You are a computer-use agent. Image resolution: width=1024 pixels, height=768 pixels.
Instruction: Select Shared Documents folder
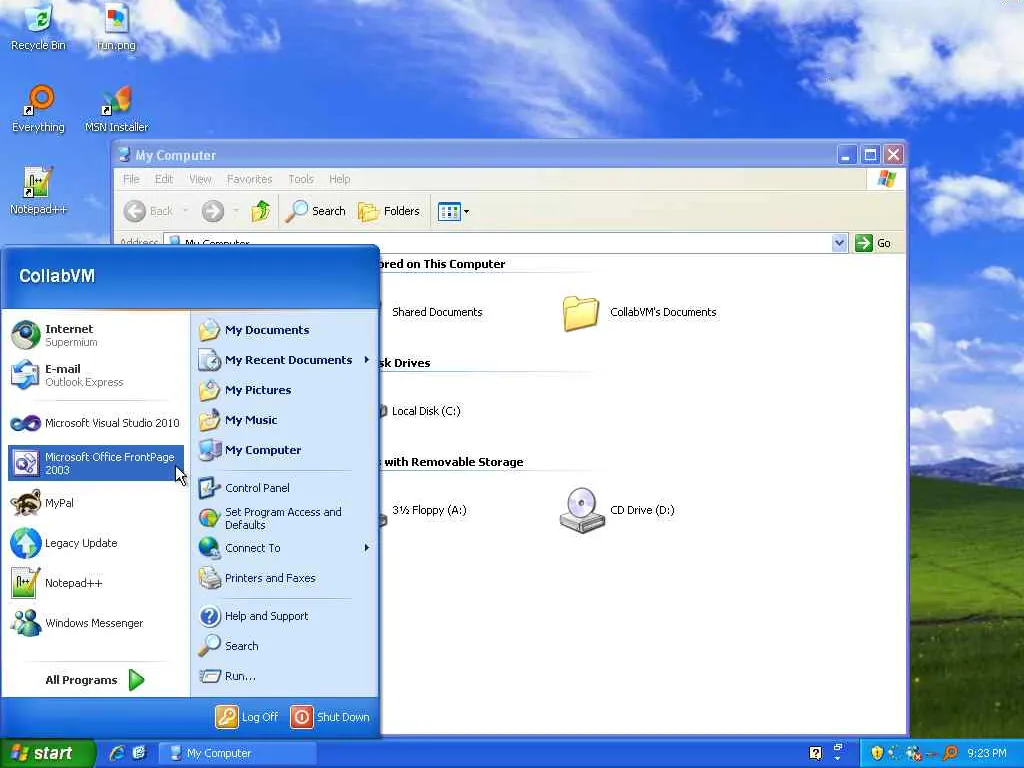[436, 312]
